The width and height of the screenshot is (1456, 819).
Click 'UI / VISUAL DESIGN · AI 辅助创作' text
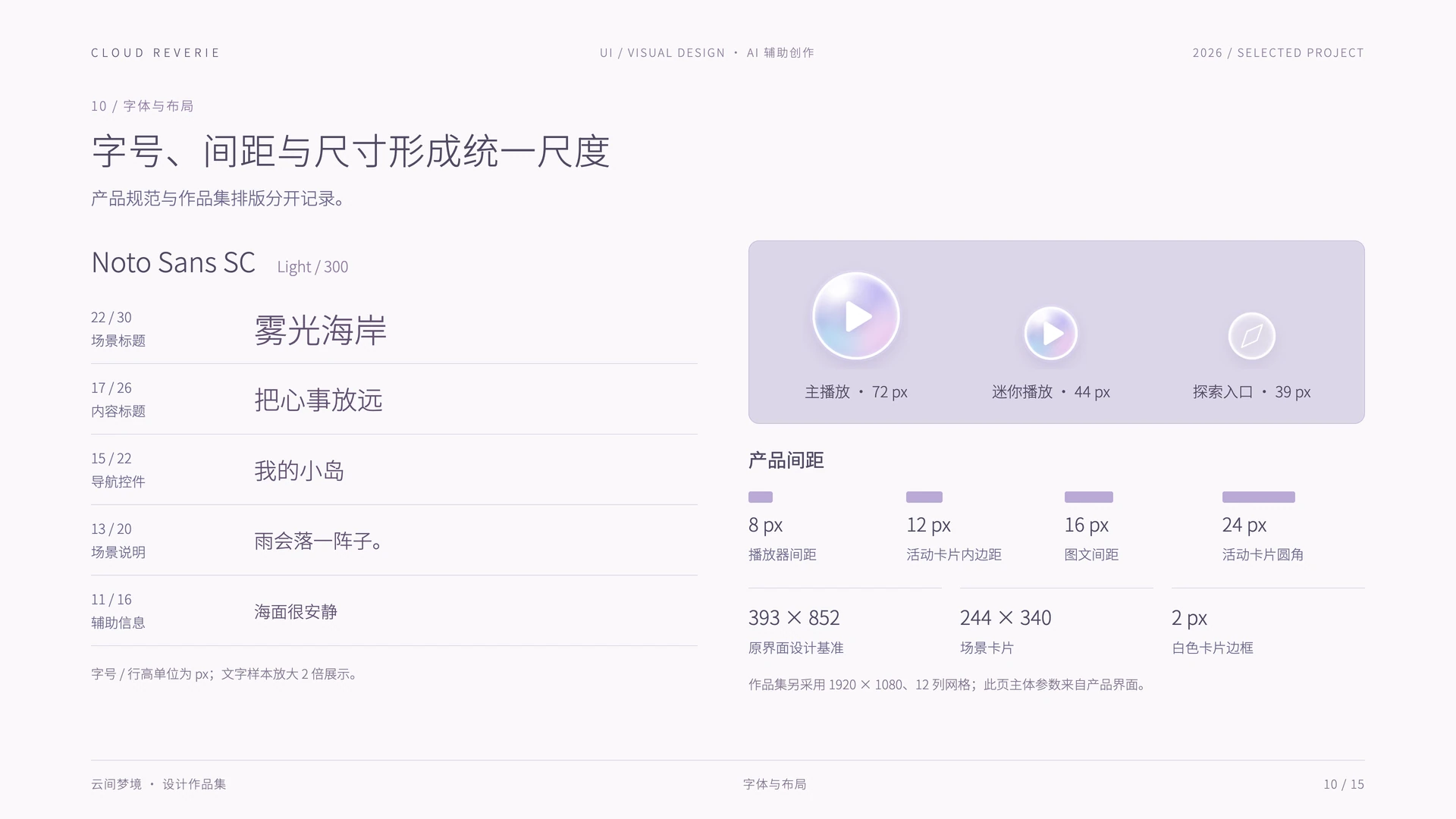707,53
